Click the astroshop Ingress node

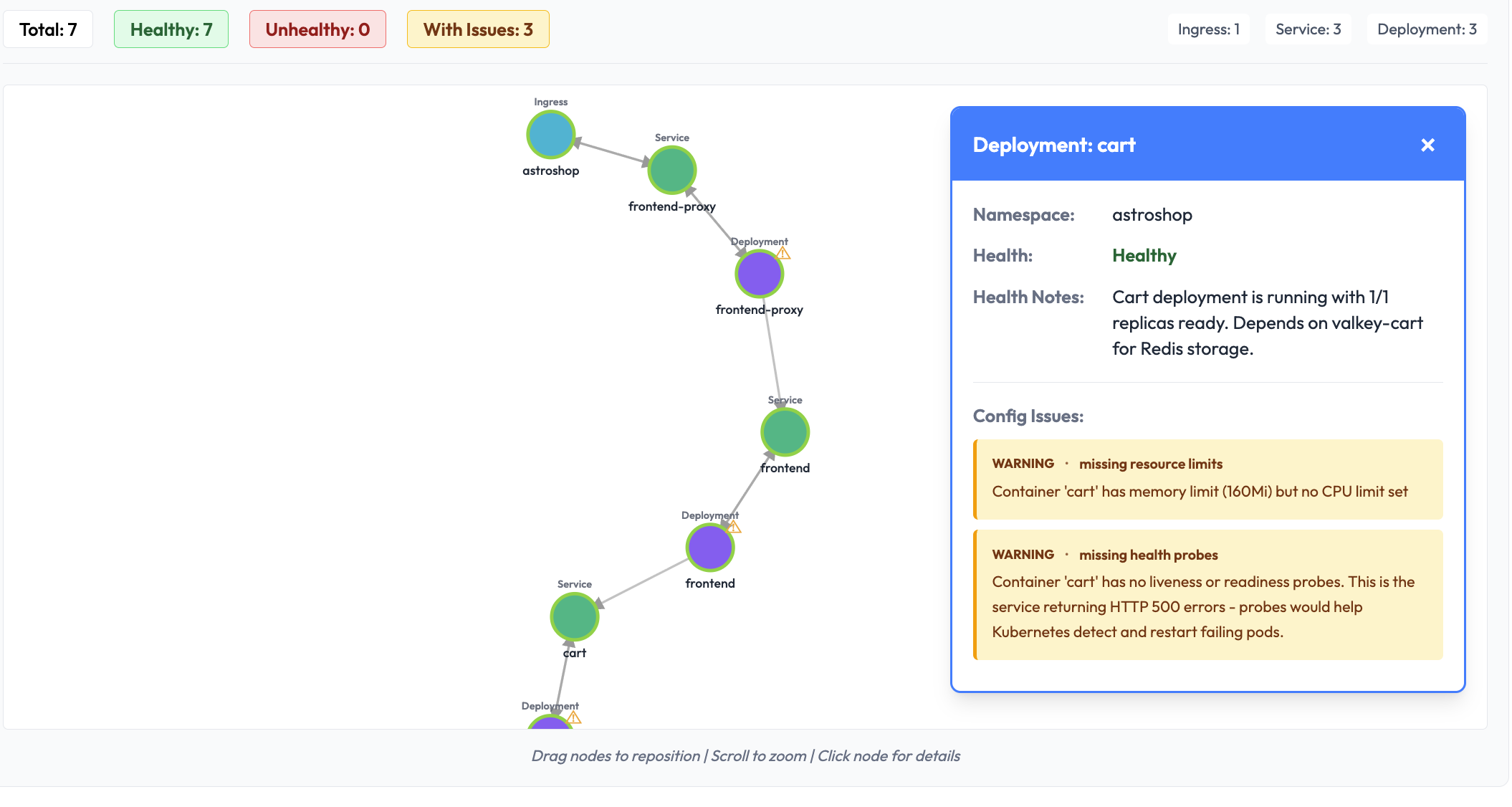(x=550, y=135)
